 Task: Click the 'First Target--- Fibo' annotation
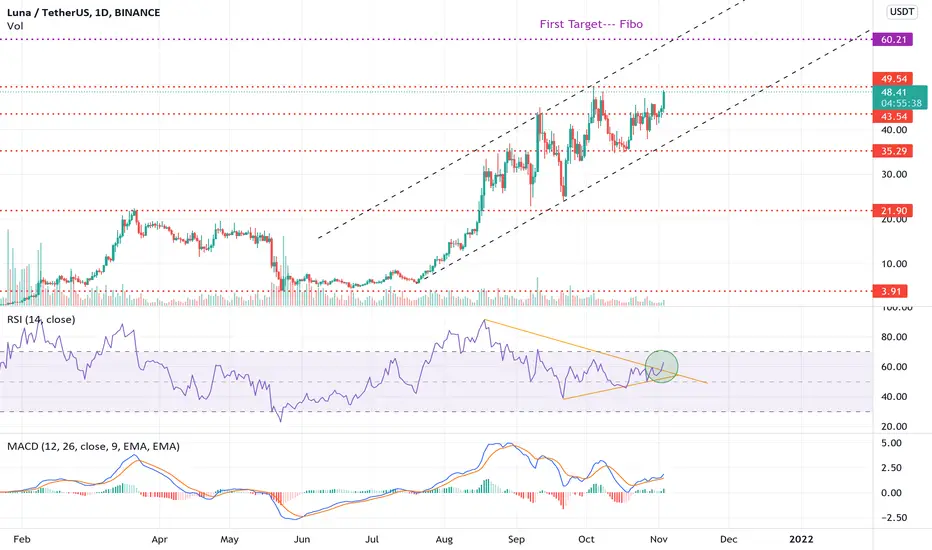[591, 24]
